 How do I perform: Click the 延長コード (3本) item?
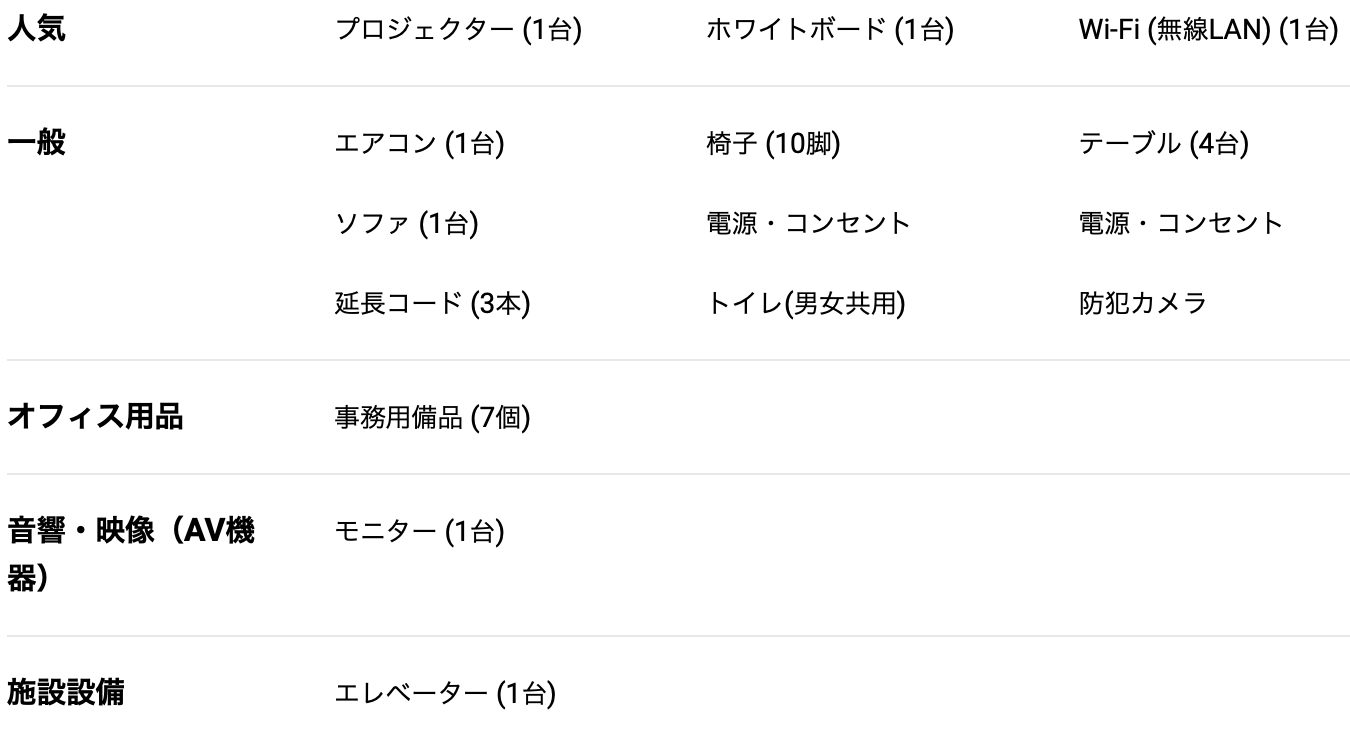pyautogui.click(x=432, y=302)
